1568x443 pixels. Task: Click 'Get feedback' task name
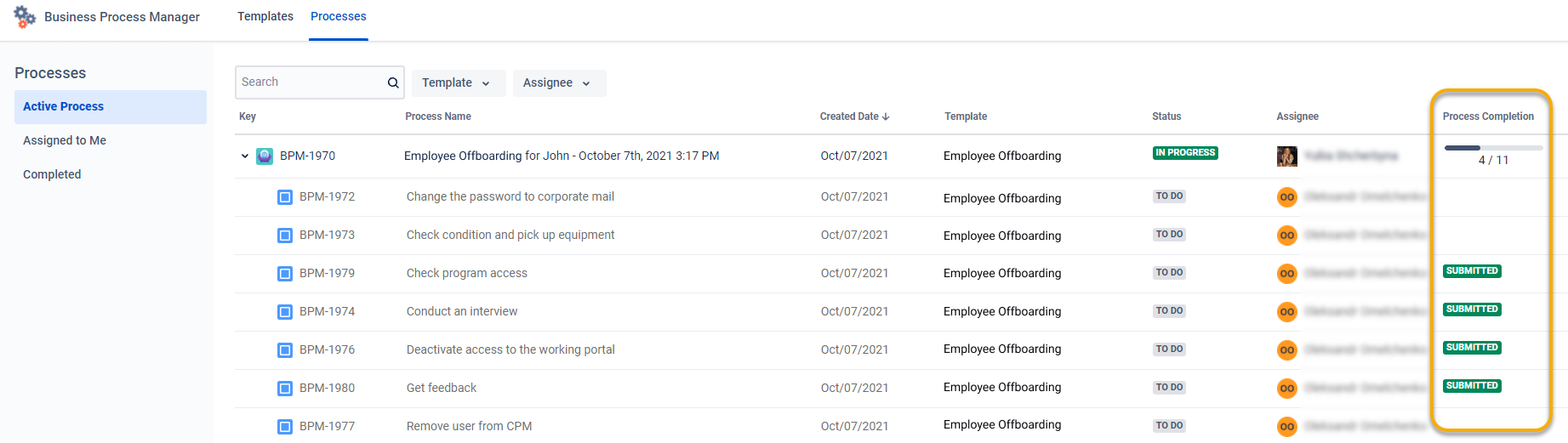click(x=442, y=388)
